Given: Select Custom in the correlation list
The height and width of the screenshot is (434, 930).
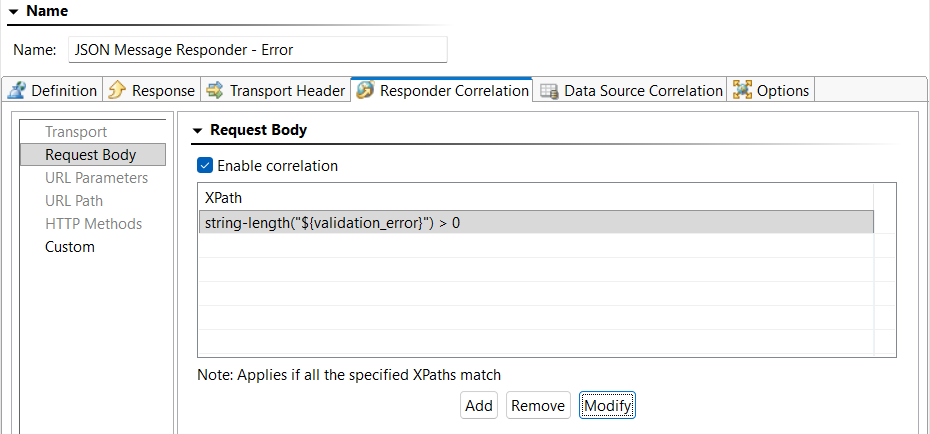Looking at the screenshot, I should point(70,247).
